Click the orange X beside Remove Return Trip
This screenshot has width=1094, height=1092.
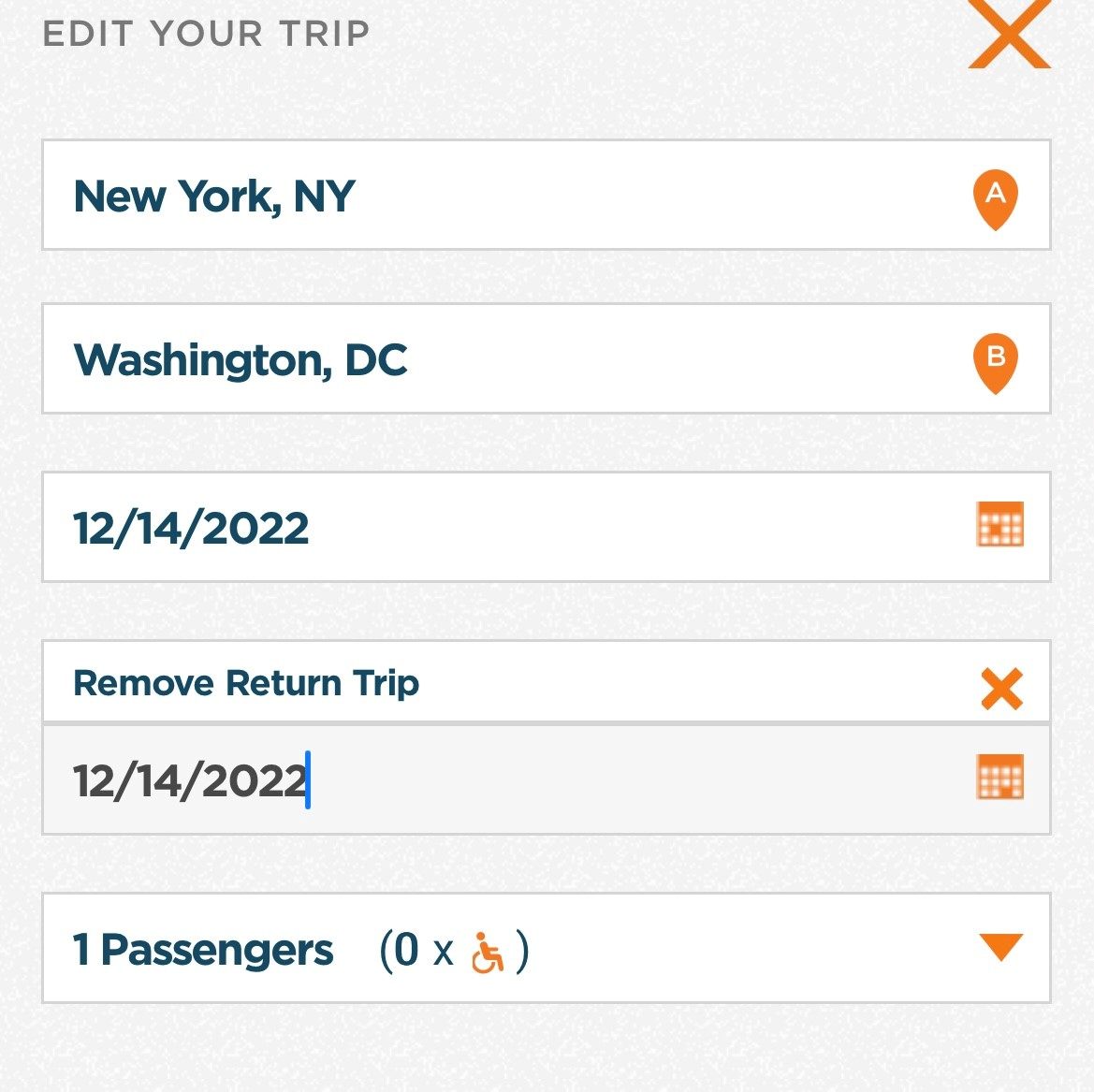pos(1001,689)
